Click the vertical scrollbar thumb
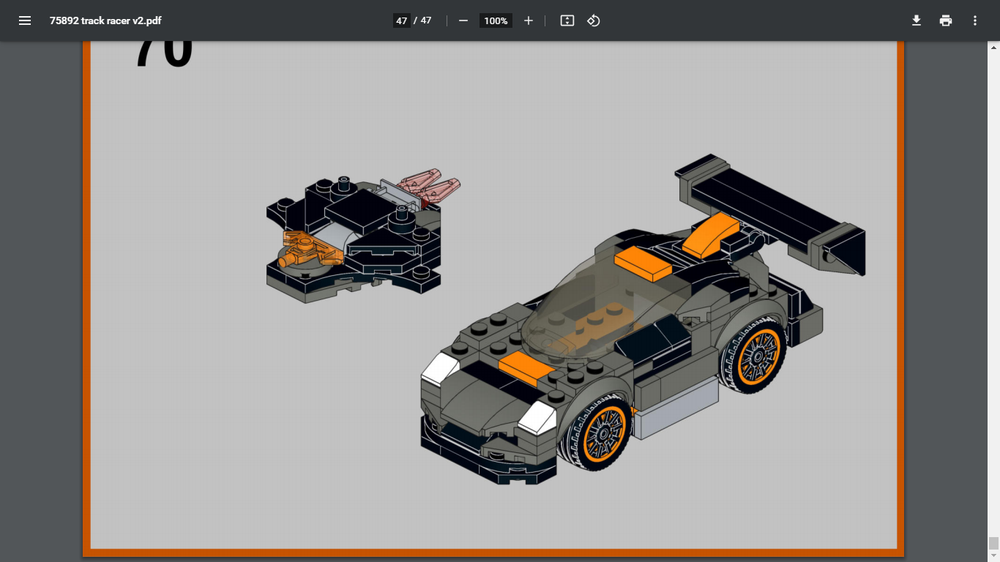Viewport: 1000px width, 562px height. [x=993, y=543]
